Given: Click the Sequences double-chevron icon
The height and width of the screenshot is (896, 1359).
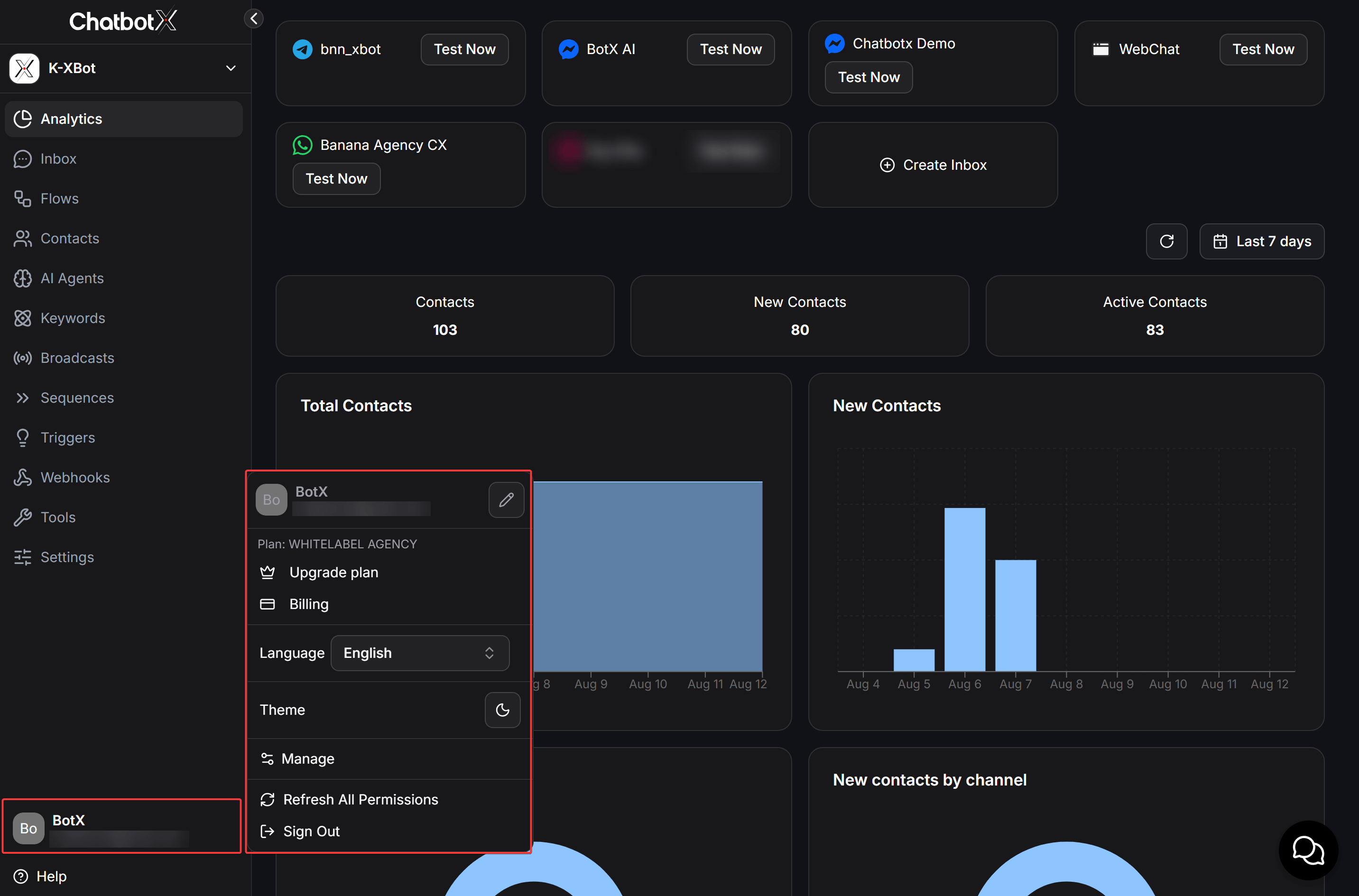Looking at the screenshot, I should (23, 397).
